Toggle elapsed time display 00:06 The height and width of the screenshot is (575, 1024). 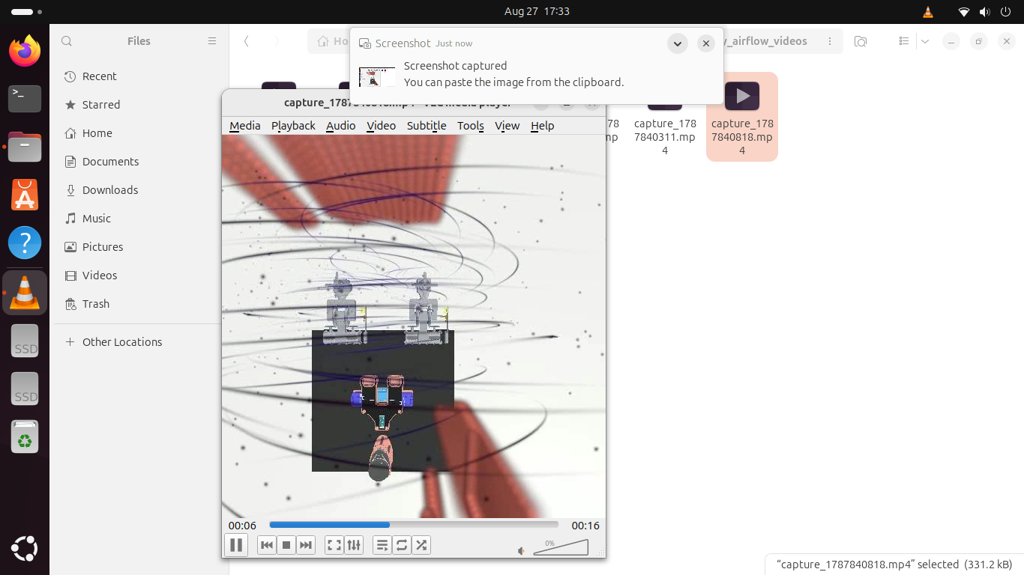tap(242, 525)
